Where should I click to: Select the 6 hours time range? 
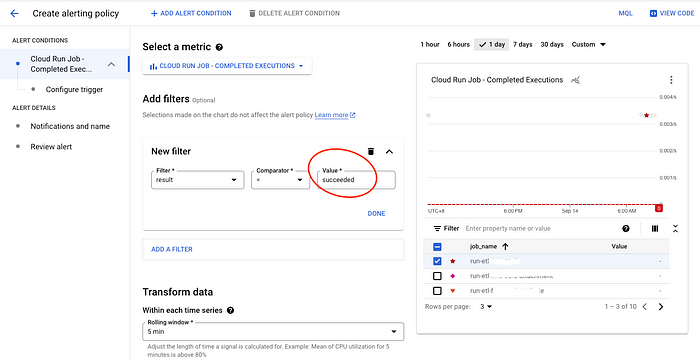point(458,45)
